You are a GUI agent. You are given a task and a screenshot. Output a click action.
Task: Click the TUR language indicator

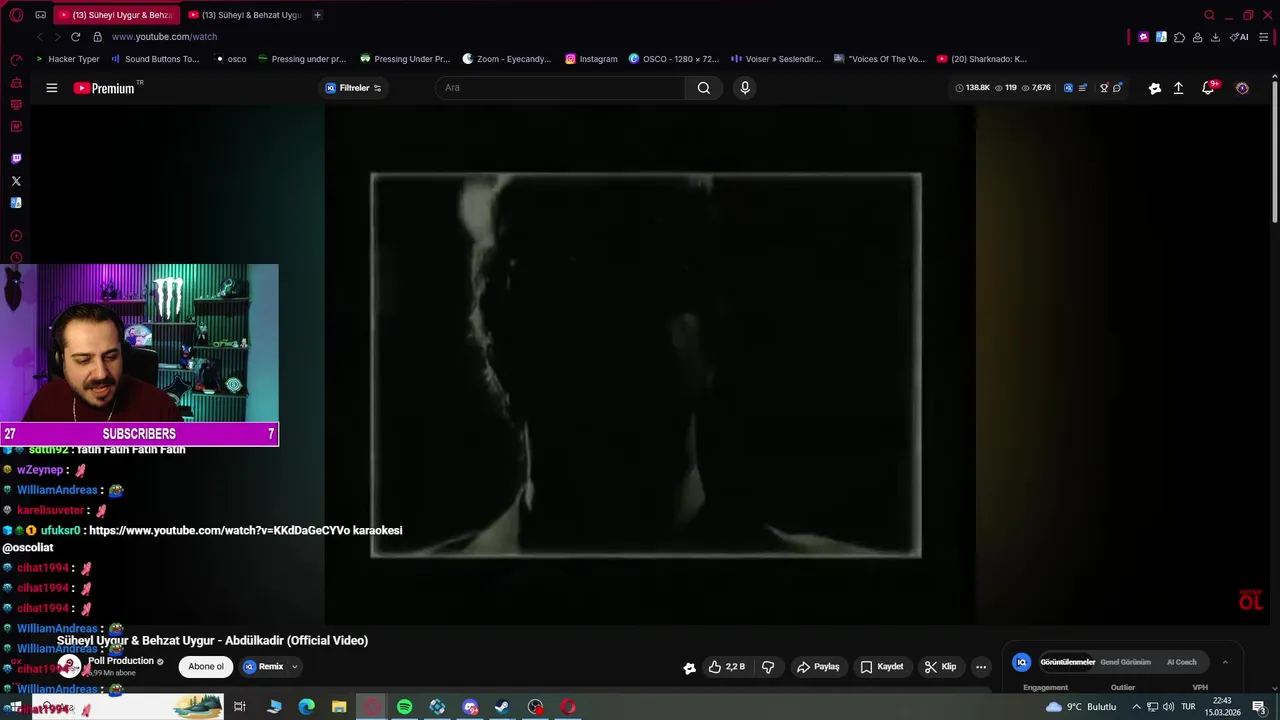point(1188,707)
